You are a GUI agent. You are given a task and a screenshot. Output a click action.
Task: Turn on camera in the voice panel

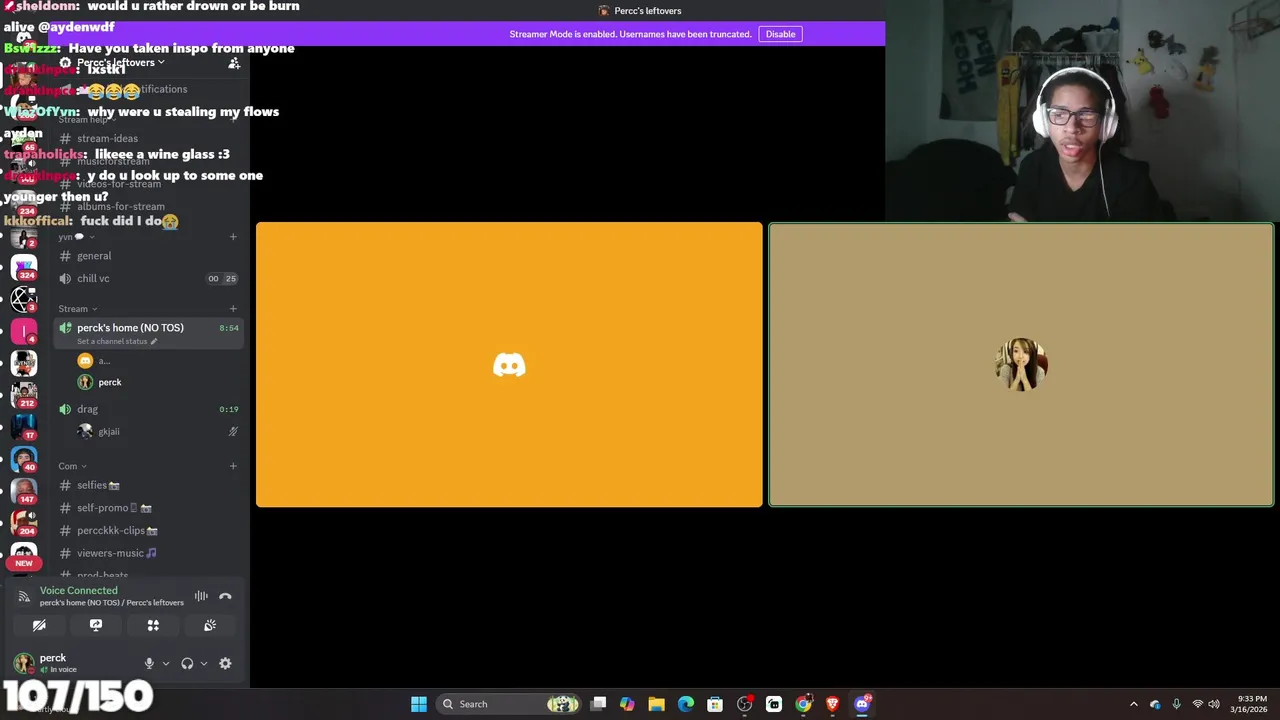pyautogui.click(x=39, y=625)
